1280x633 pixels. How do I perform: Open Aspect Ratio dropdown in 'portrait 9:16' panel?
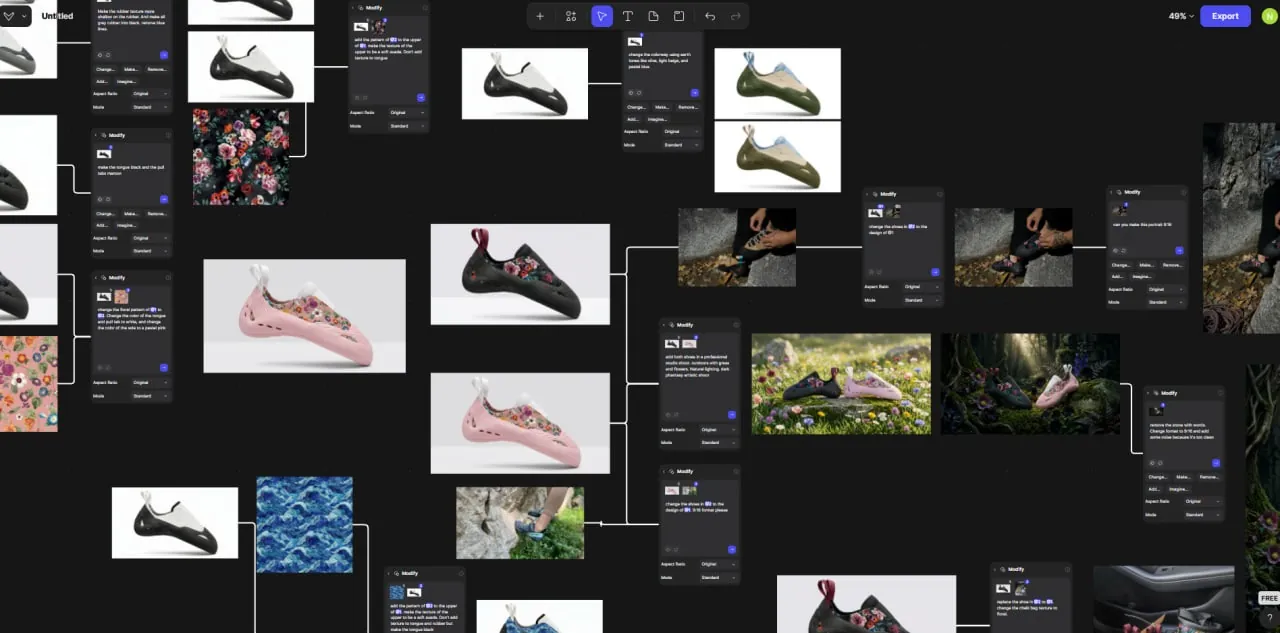coord(1166,289)
